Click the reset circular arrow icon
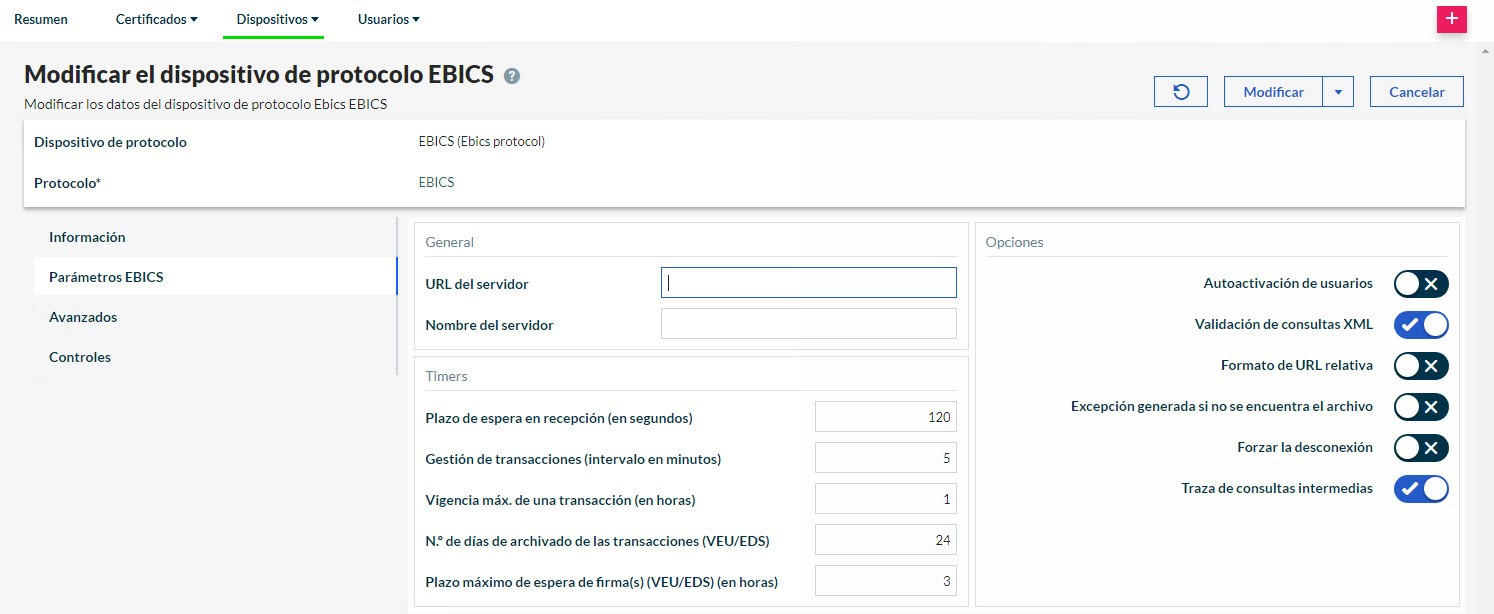 coord(1181,92)
